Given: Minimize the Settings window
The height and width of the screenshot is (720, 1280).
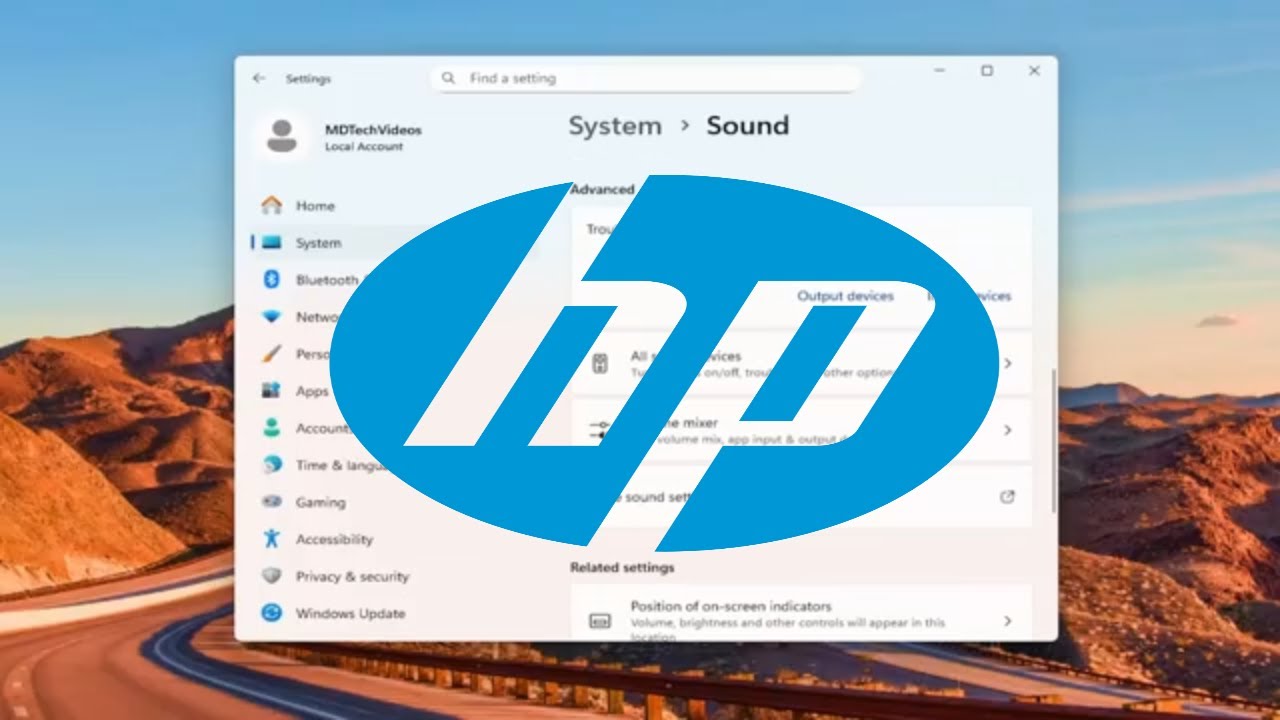Looking at the screenshot, I should 940,71.
